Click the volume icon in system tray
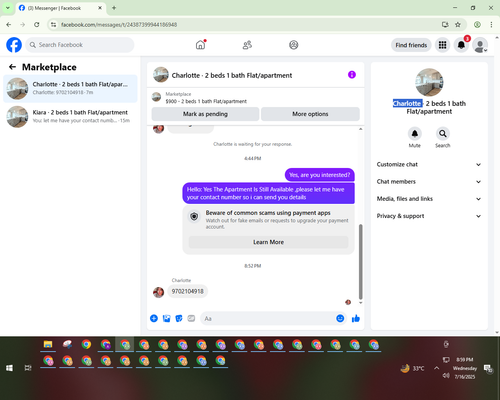Image resolution: width=500 pixels, height=400 pixels. click(x=446, y=376)
